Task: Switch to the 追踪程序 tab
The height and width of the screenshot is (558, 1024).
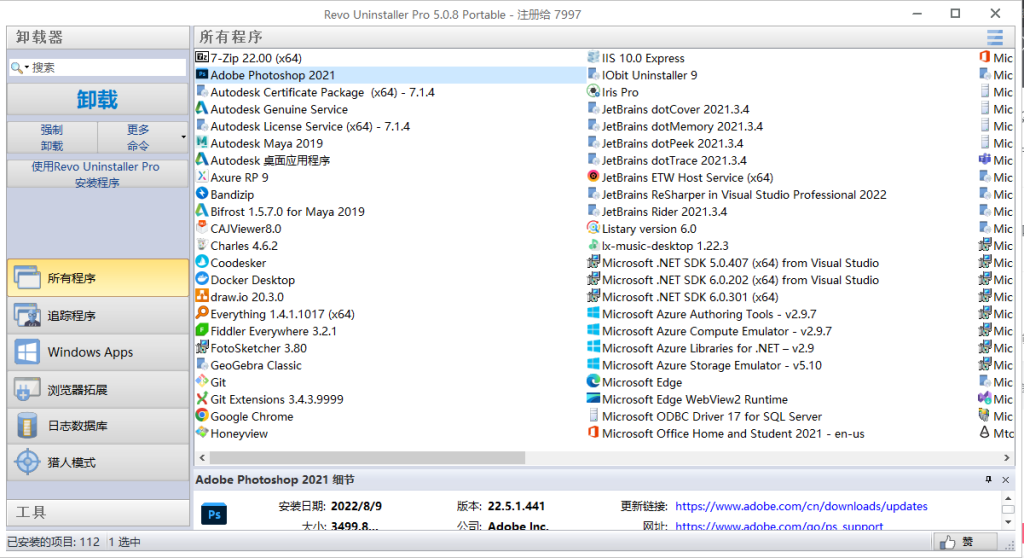Action: coord(98,316)
